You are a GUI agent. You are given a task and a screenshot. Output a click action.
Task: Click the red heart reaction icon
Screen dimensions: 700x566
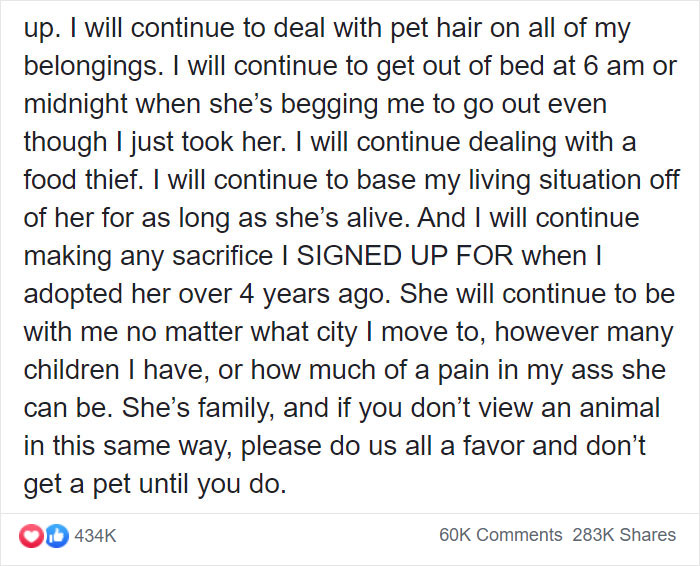pyautogui.click(x=31, y=535)
